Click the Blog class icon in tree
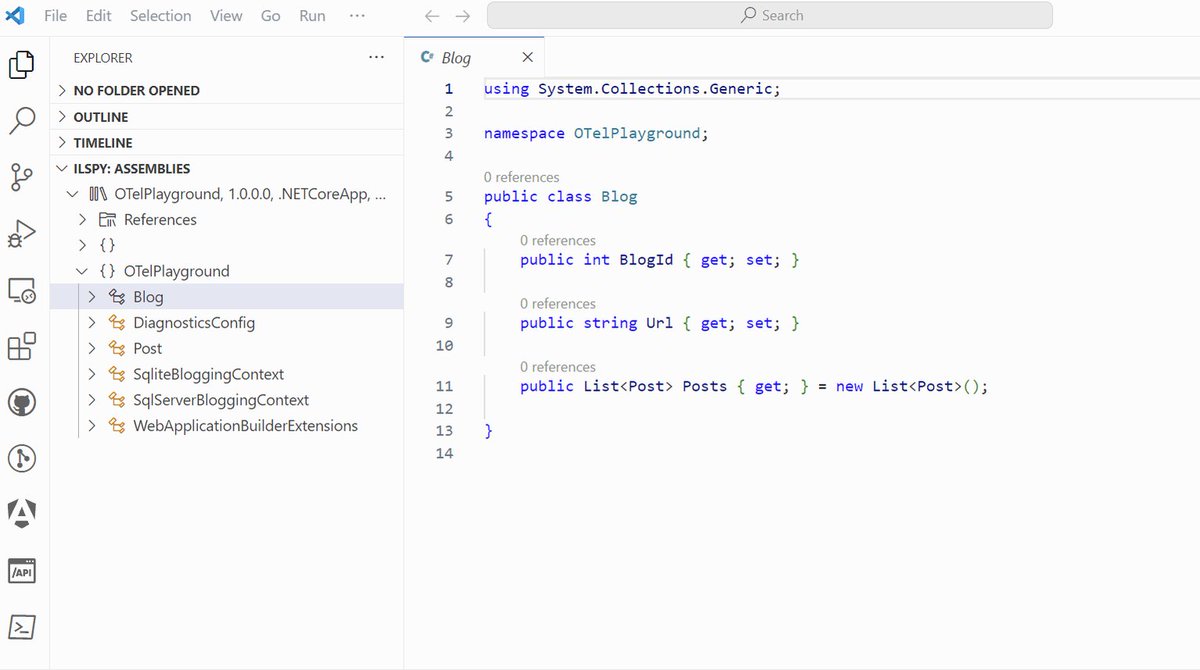Screen dimensions: 1200x670 click(x=117, y=297)
